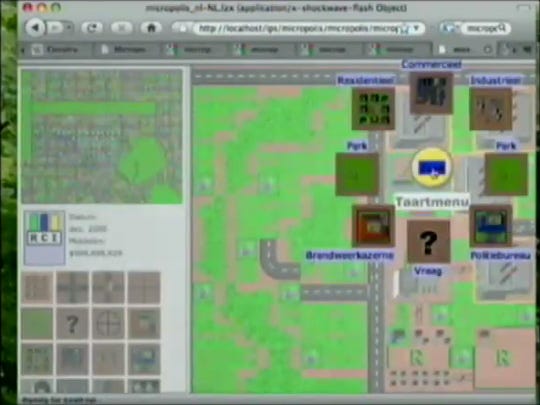Click the question mark tool in left palette
Viewport: 540px width, 405px height.
click(x=72, y=324)
